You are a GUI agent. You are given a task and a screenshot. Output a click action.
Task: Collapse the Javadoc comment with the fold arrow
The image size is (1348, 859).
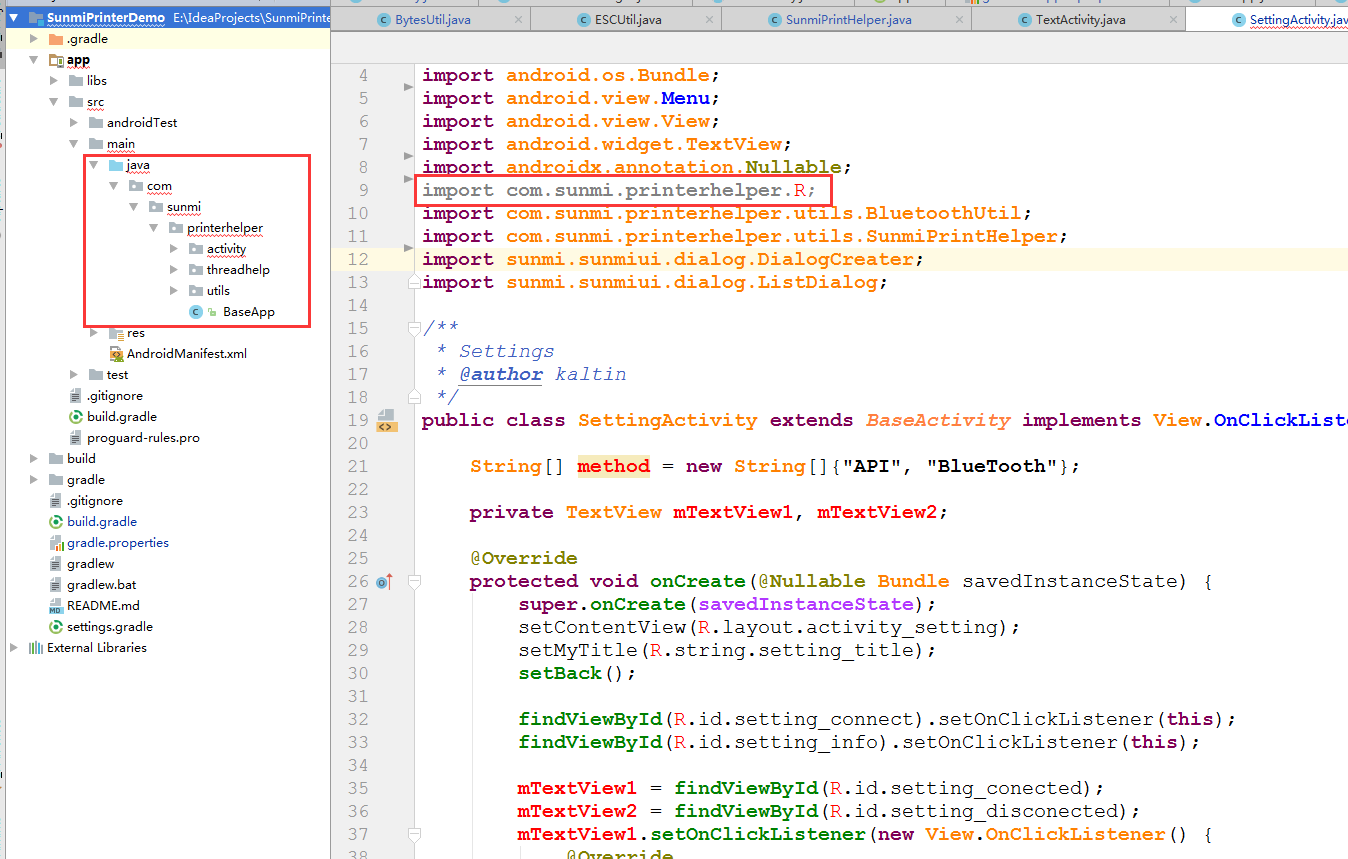(x=413, y=327)
